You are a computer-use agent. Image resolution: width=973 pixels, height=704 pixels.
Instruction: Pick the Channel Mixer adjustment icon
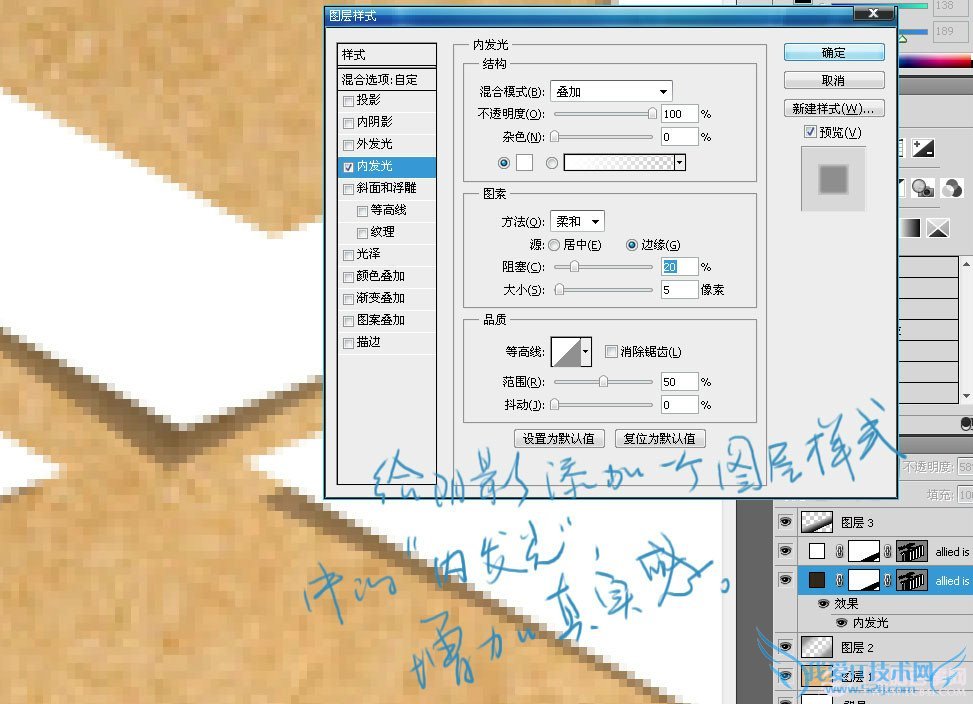(952, 188)
